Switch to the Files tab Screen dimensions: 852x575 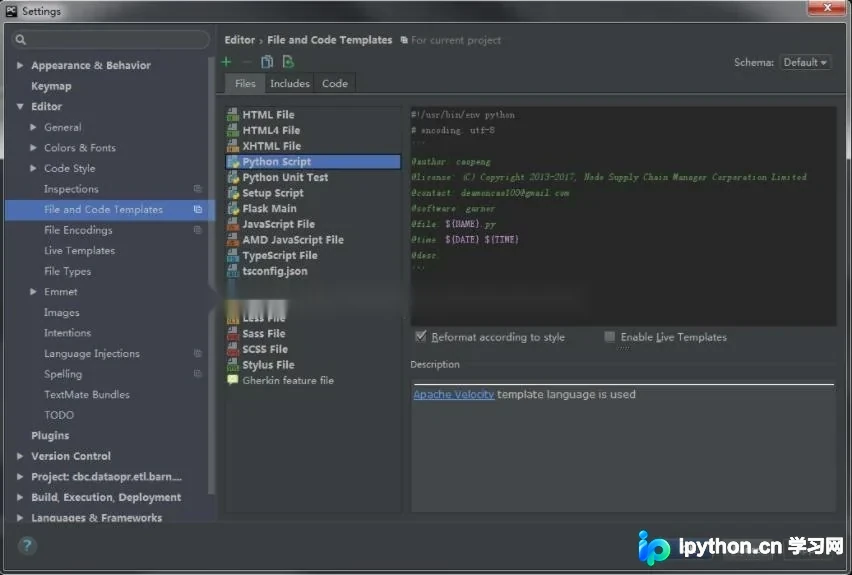(x=245, y=84)
